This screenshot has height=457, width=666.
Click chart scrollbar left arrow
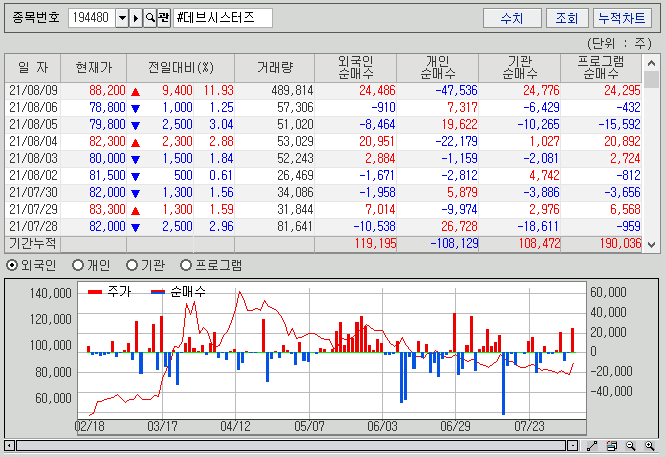tap(10, 446)
